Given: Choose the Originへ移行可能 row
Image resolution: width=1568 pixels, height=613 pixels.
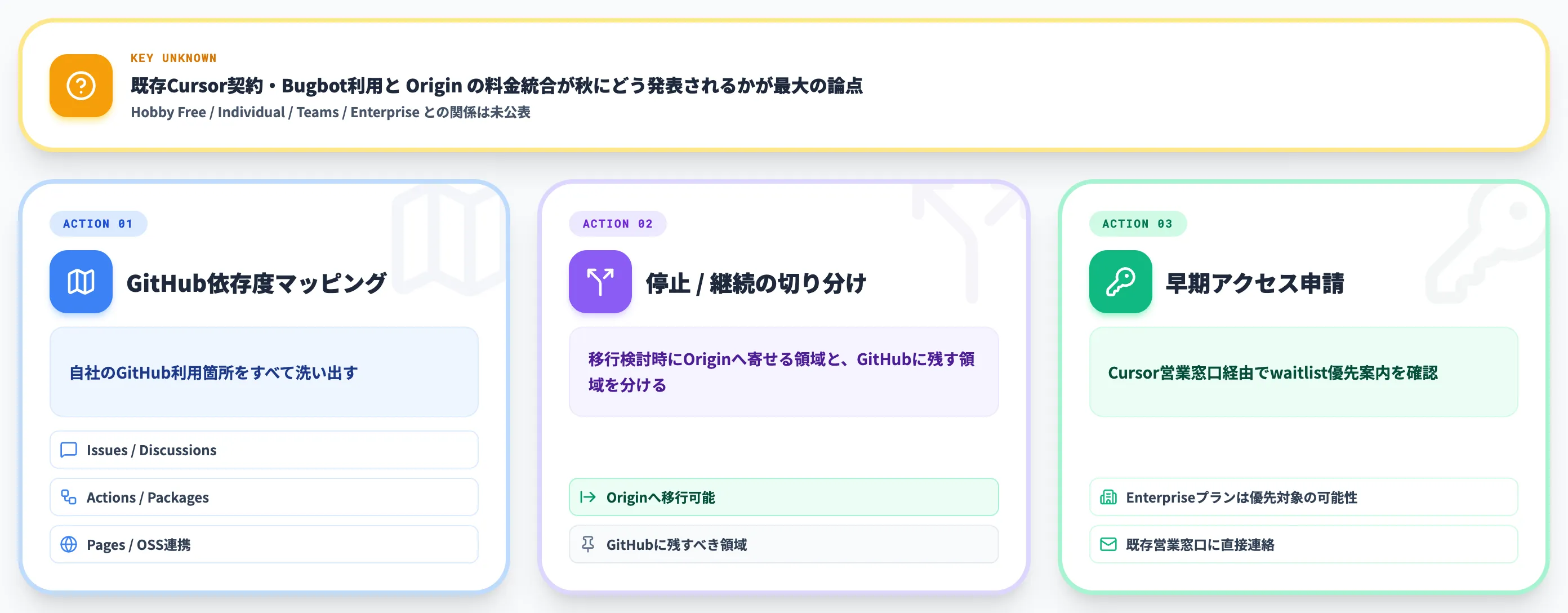Looking at the screenshot, I should (x=783, y=497).
